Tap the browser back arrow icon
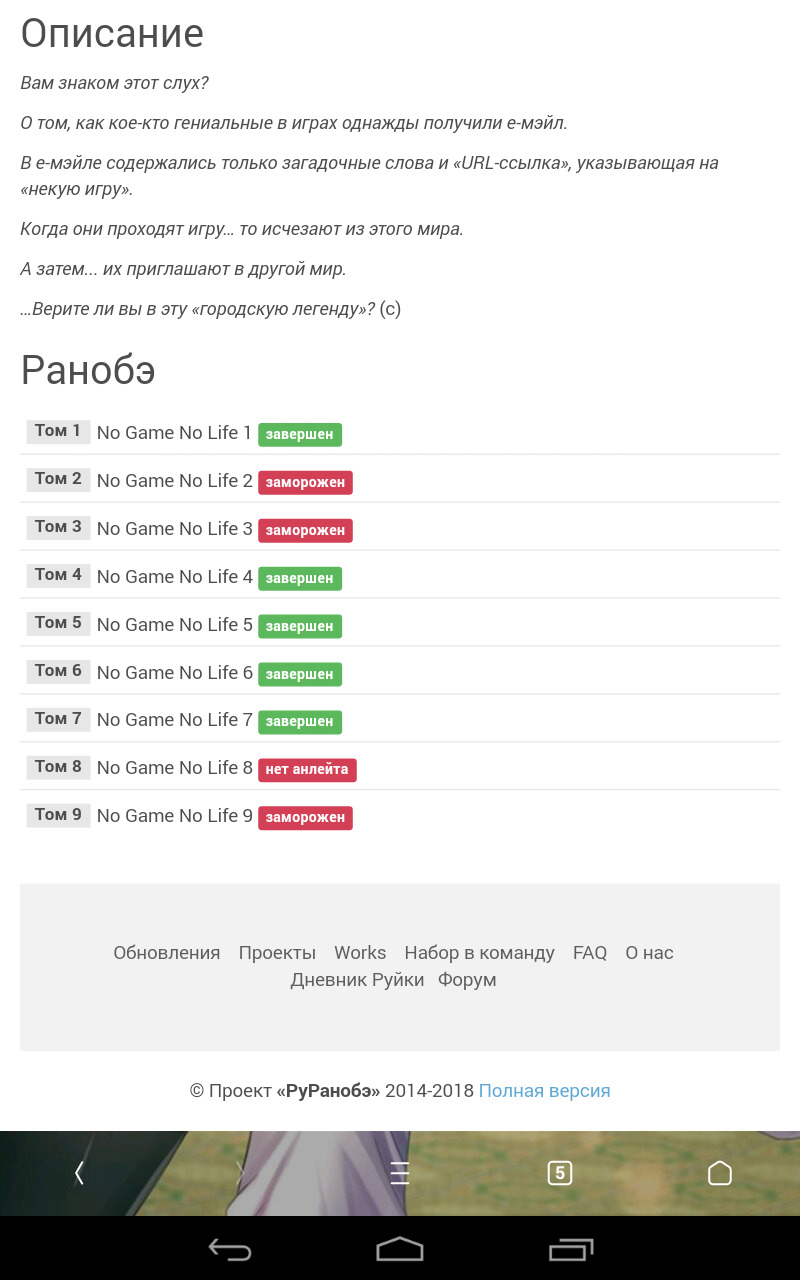The width and height of the screenshot is (800, 1280). click(80, 1173)
